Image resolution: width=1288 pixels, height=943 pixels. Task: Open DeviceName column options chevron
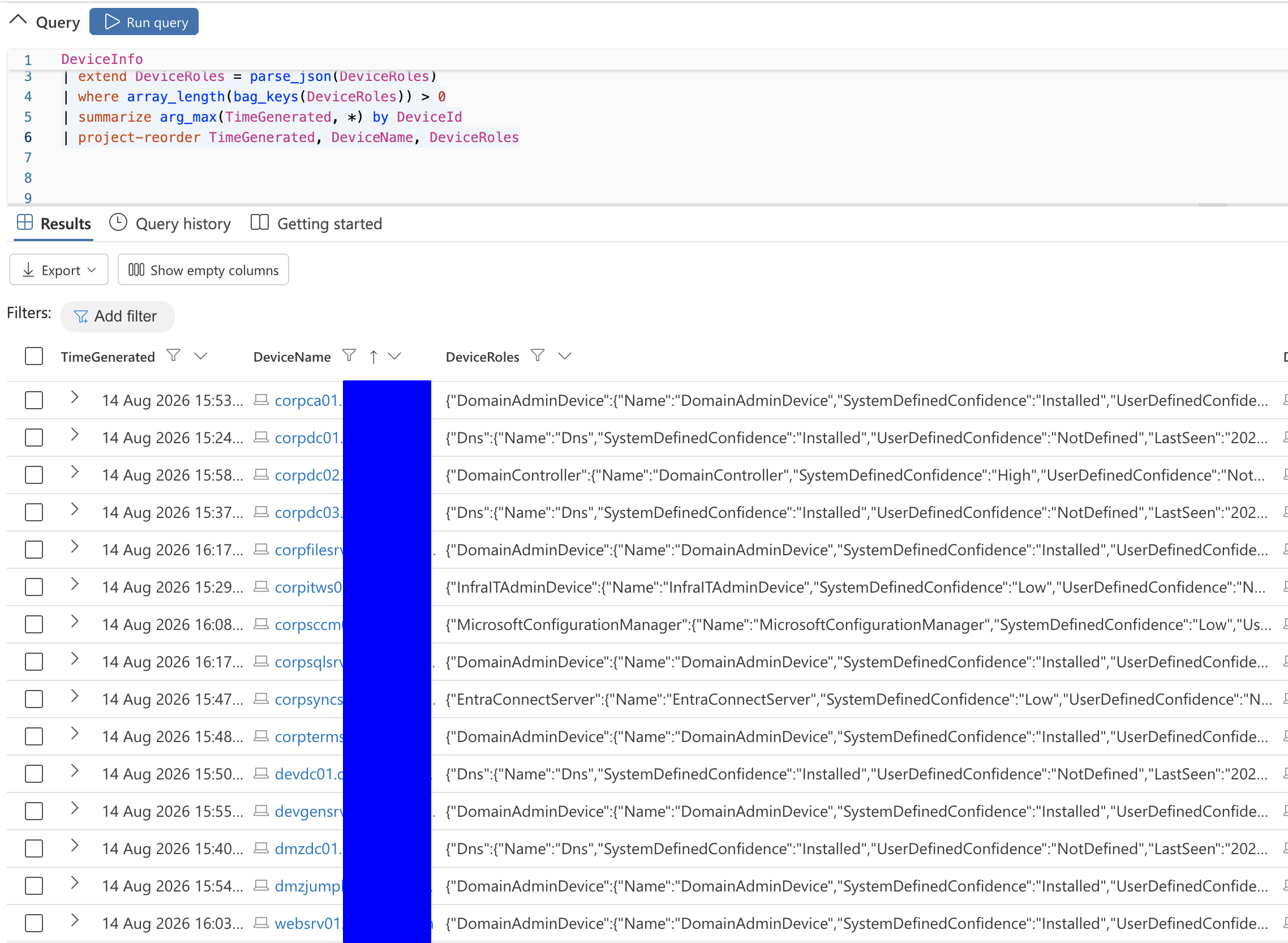click(394, 356)
